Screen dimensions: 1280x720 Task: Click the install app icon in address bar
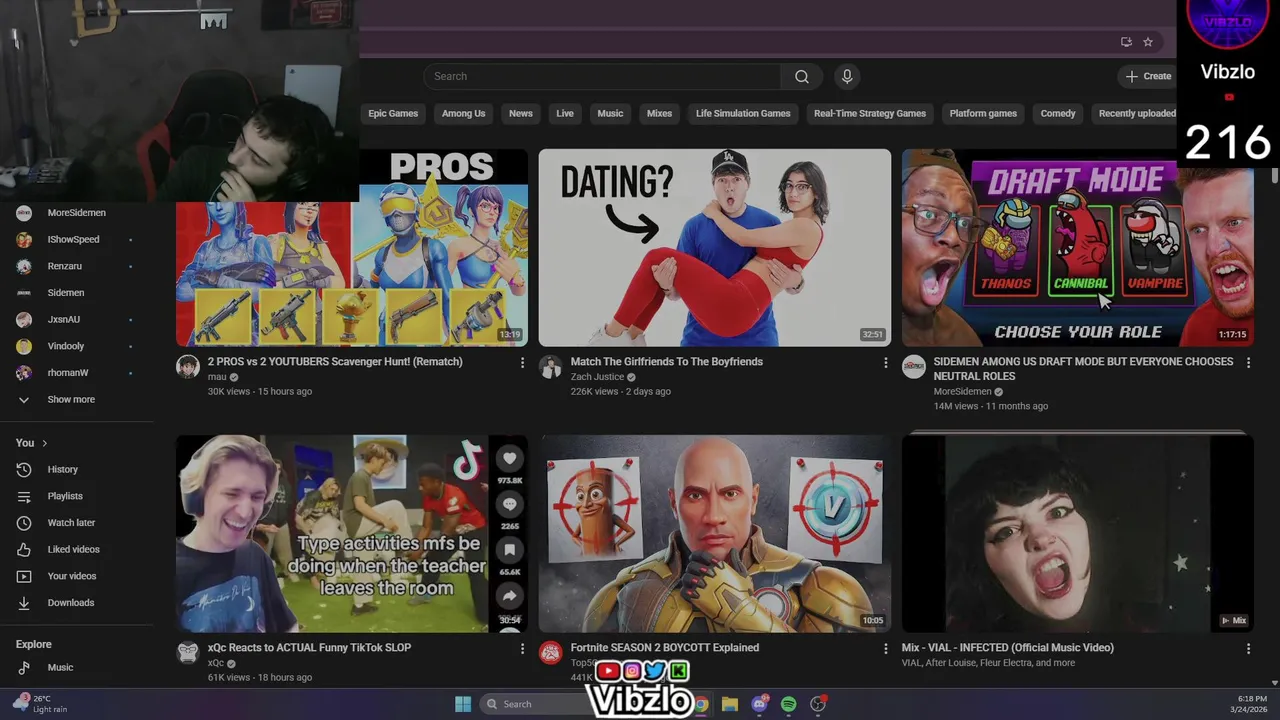[1126, 42]
